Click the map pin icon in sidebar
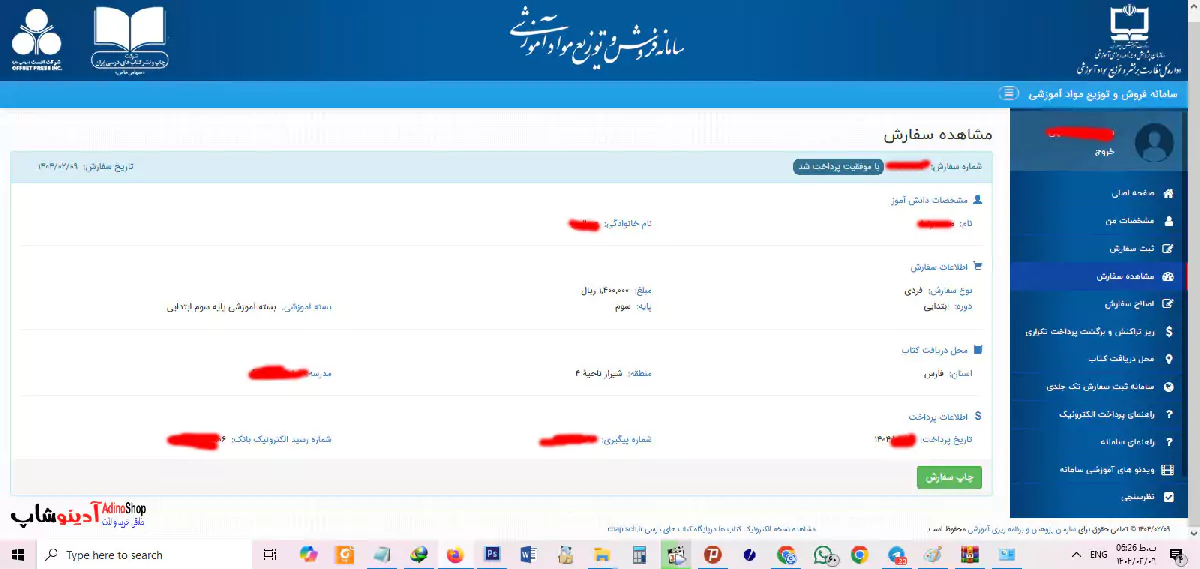Image resolution: width=1200 pixels, height=569 pixels. point(1169,357)
